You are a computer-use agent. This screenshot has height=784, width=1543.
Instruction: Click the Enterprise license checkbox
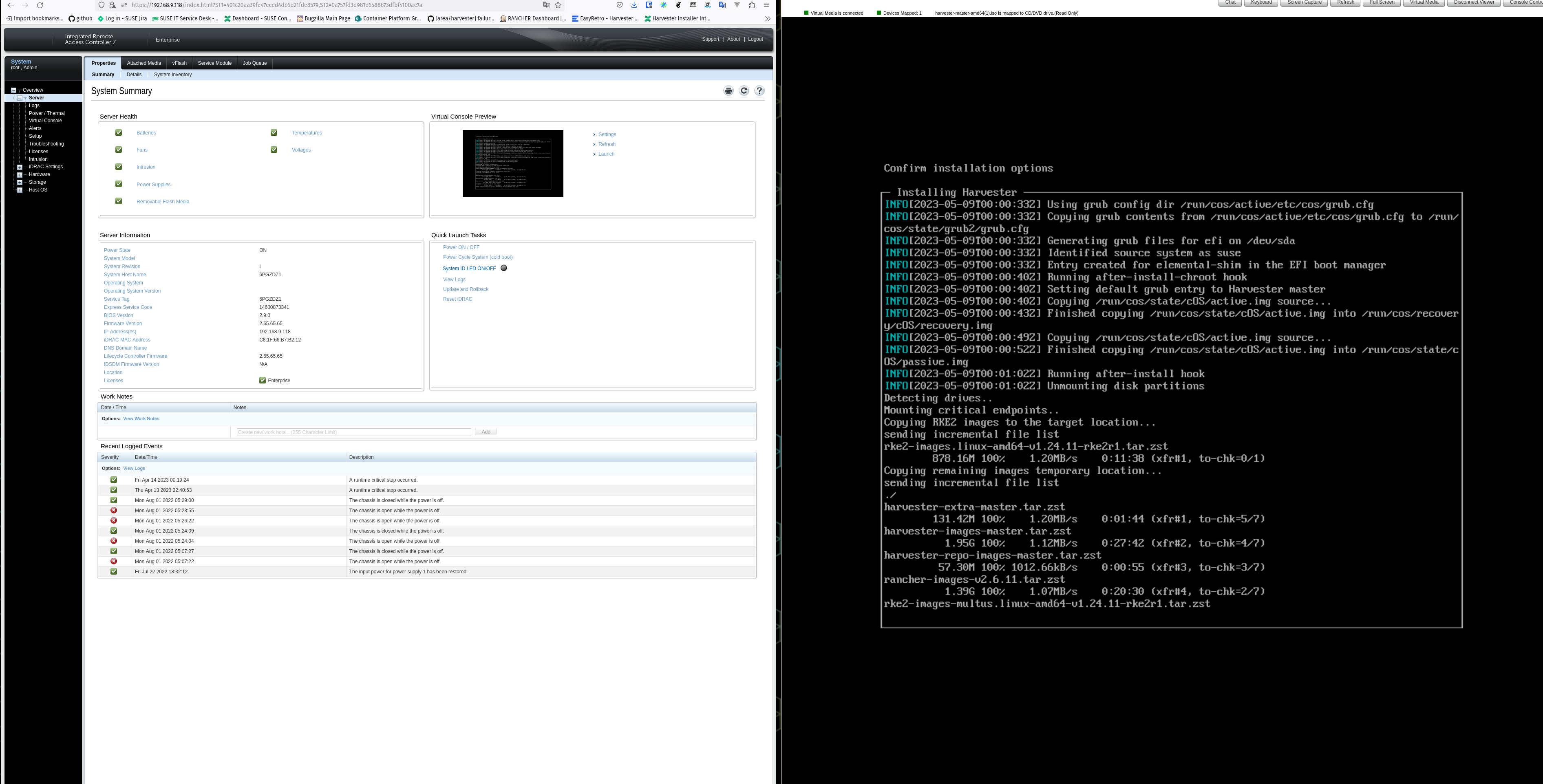[x=263, y=380]
